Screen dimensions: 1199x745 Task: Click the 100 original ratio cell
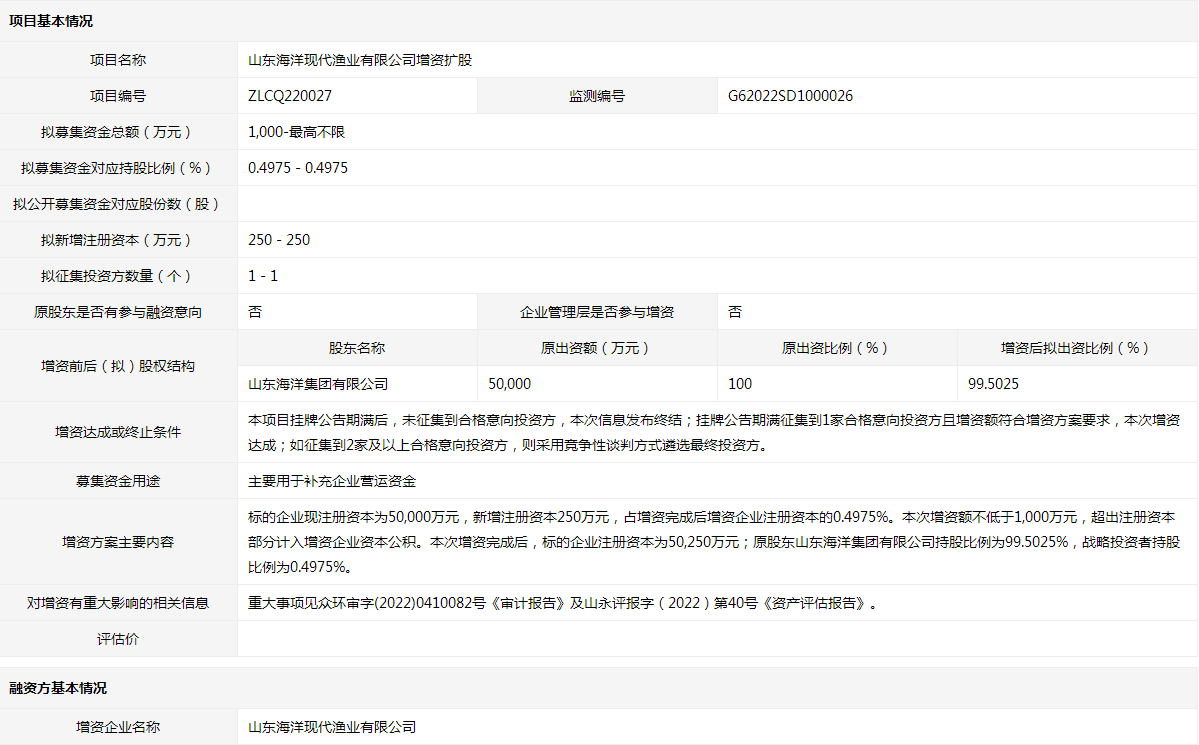[x=837, y=384]
